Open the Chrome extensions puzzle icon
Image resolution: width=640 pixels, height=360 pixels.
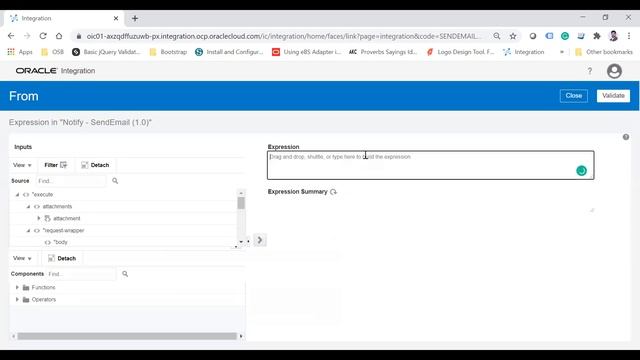click(597, 36)
